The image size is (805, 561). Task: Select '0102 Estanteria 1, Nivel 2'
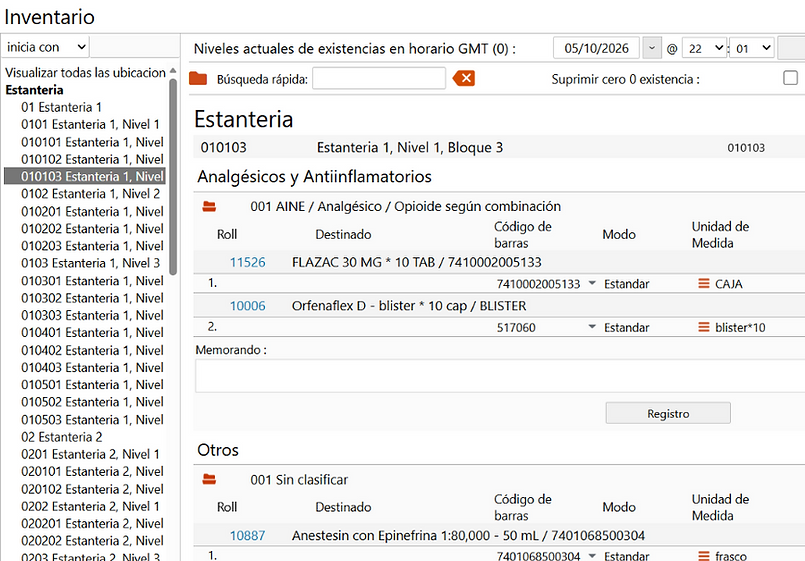90,194
